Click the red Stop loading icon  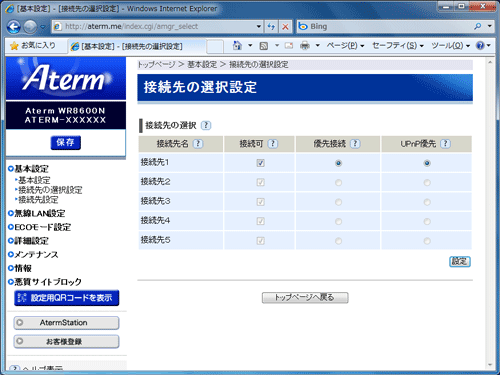coord(285,26)
